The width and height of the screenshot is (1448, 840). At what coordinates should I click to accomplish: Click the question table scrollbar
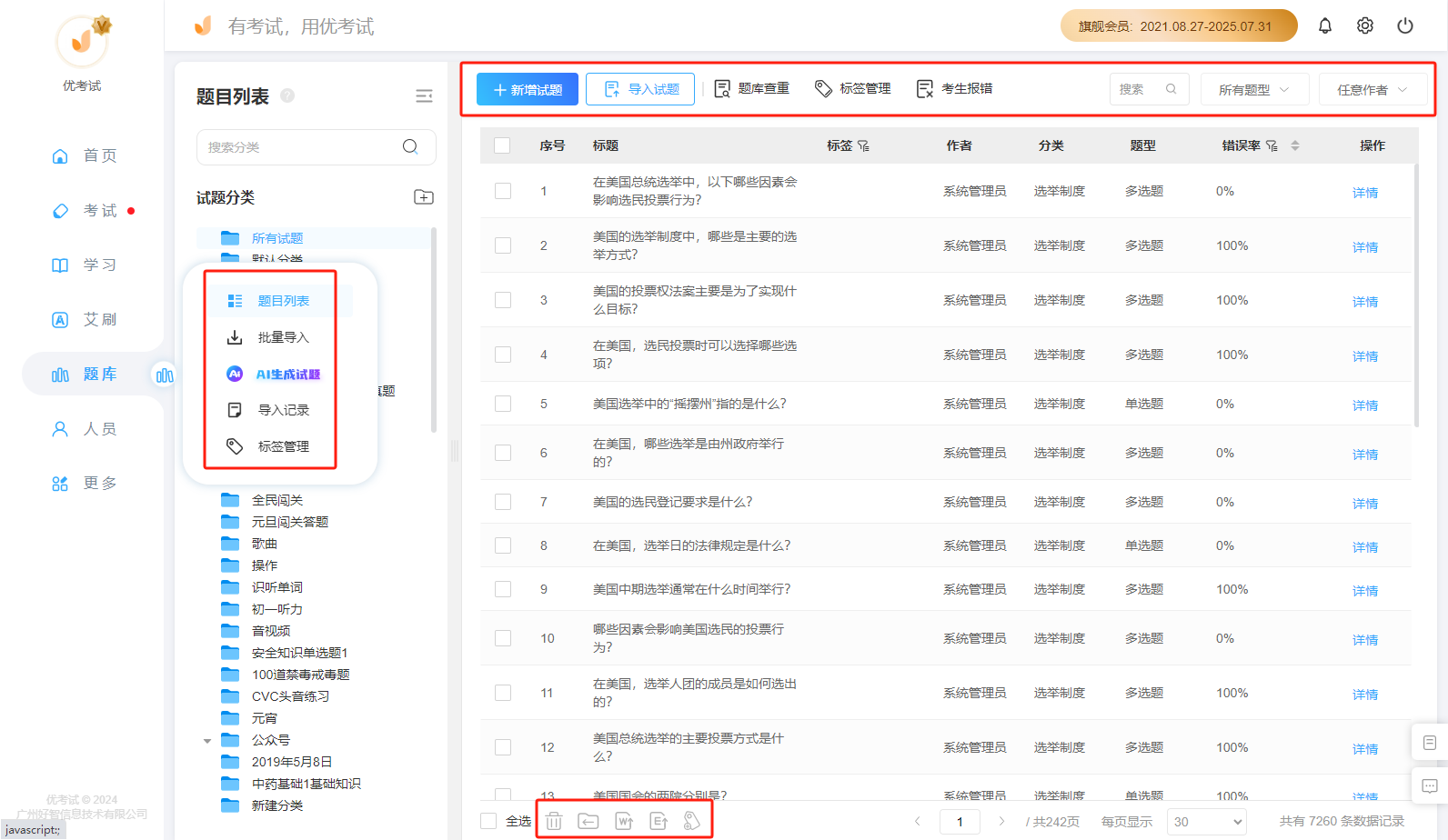tap(1416, 295)
